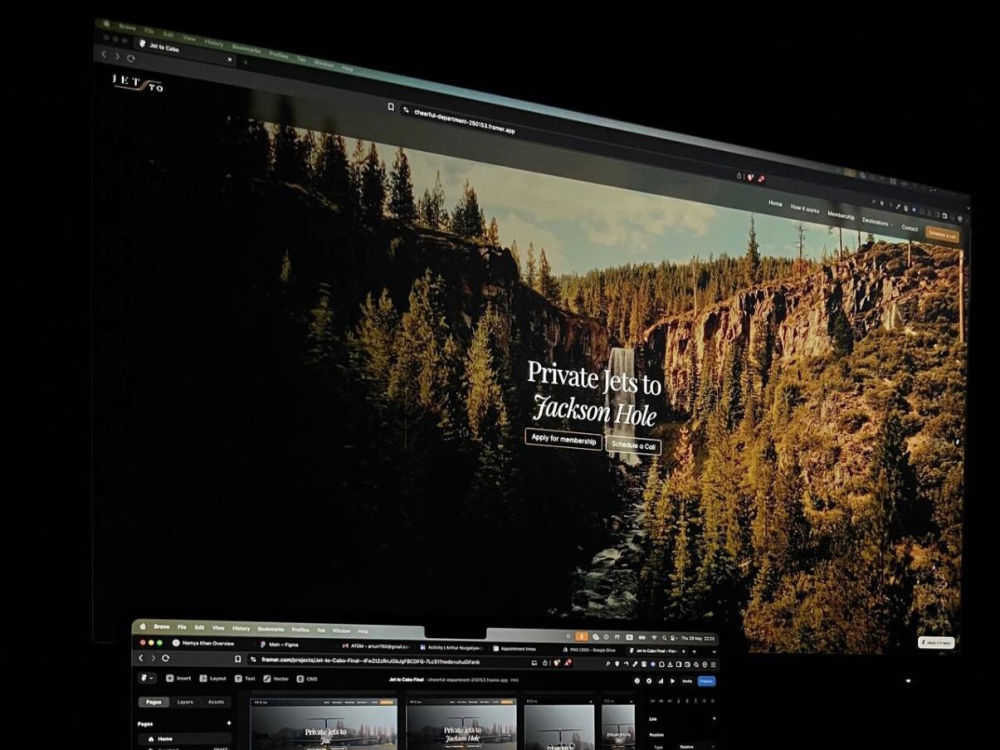Open Home link in monitor site navigation
1000x750 pixels.
(x=775, y=203)
